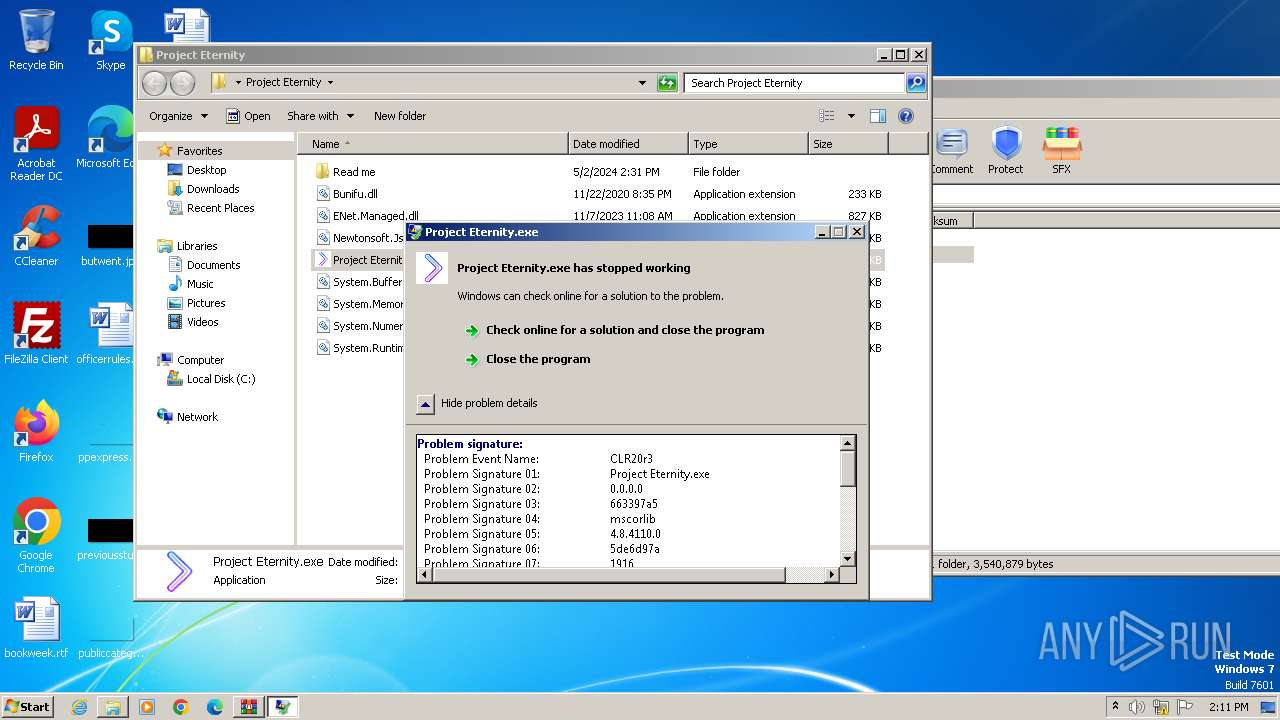
Task: Collapse details with Hide problem details arrow
Action: click(425, 404)
